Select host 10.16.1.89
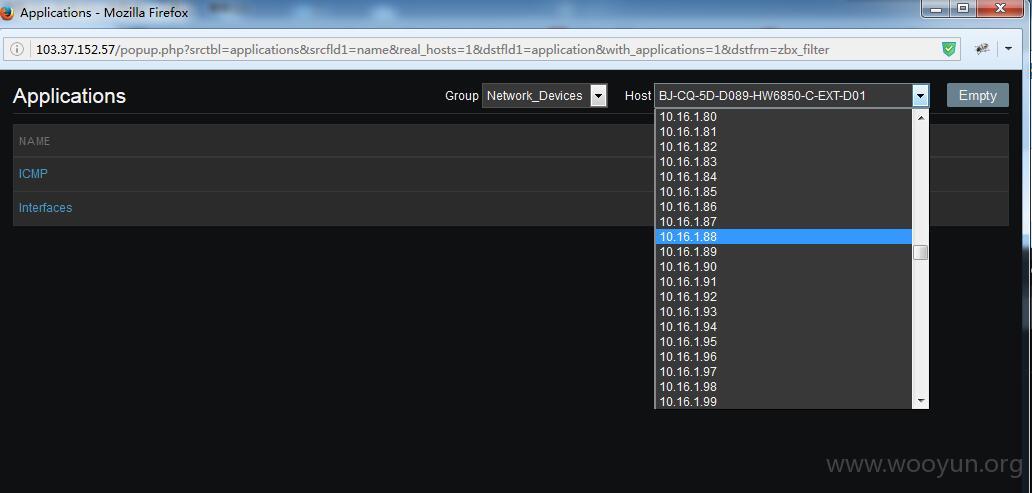This screenshot has width=1032, height=493. click(783, 251)
